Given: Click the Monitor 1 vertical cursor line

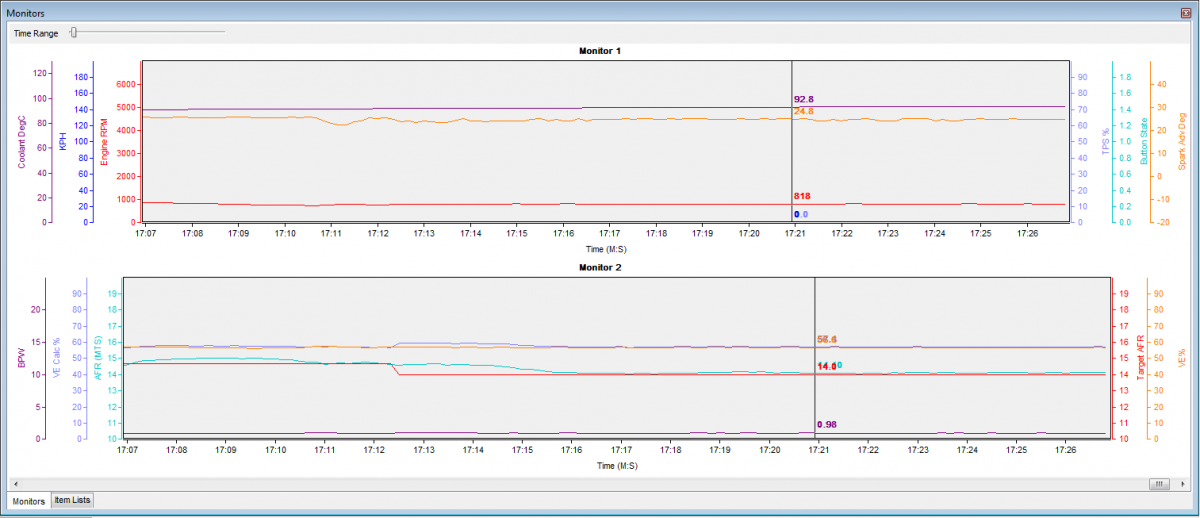Looking at the screenshot, I should click(x=792, y=141).
